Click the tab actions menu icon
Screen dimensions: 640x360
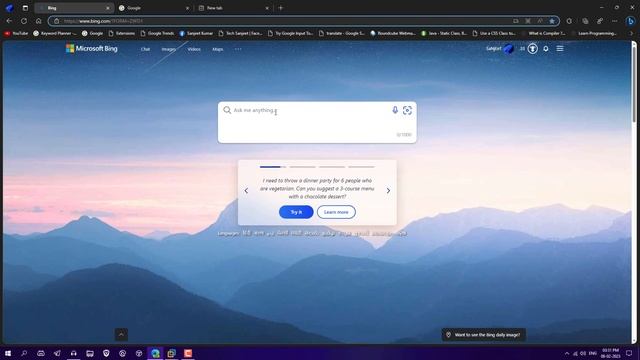[25, 8]
